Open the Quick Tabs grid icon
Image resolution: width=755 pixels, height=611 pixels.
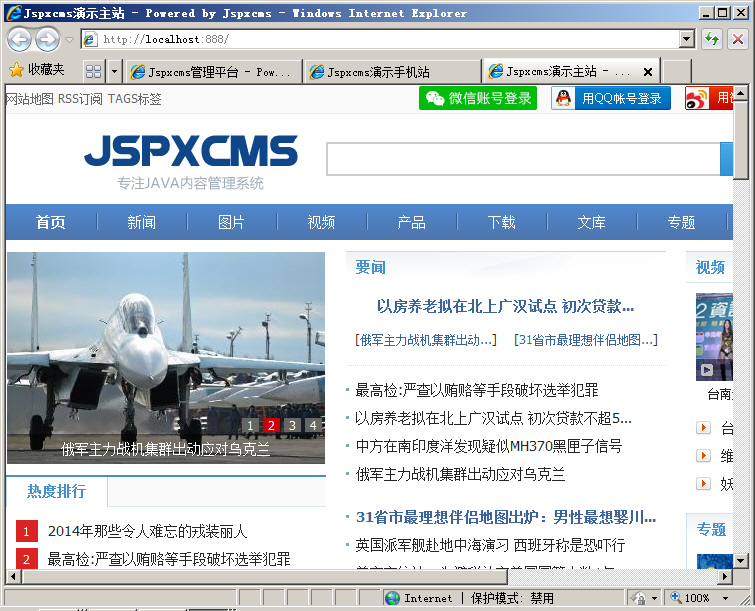click(x=93, y=72)
